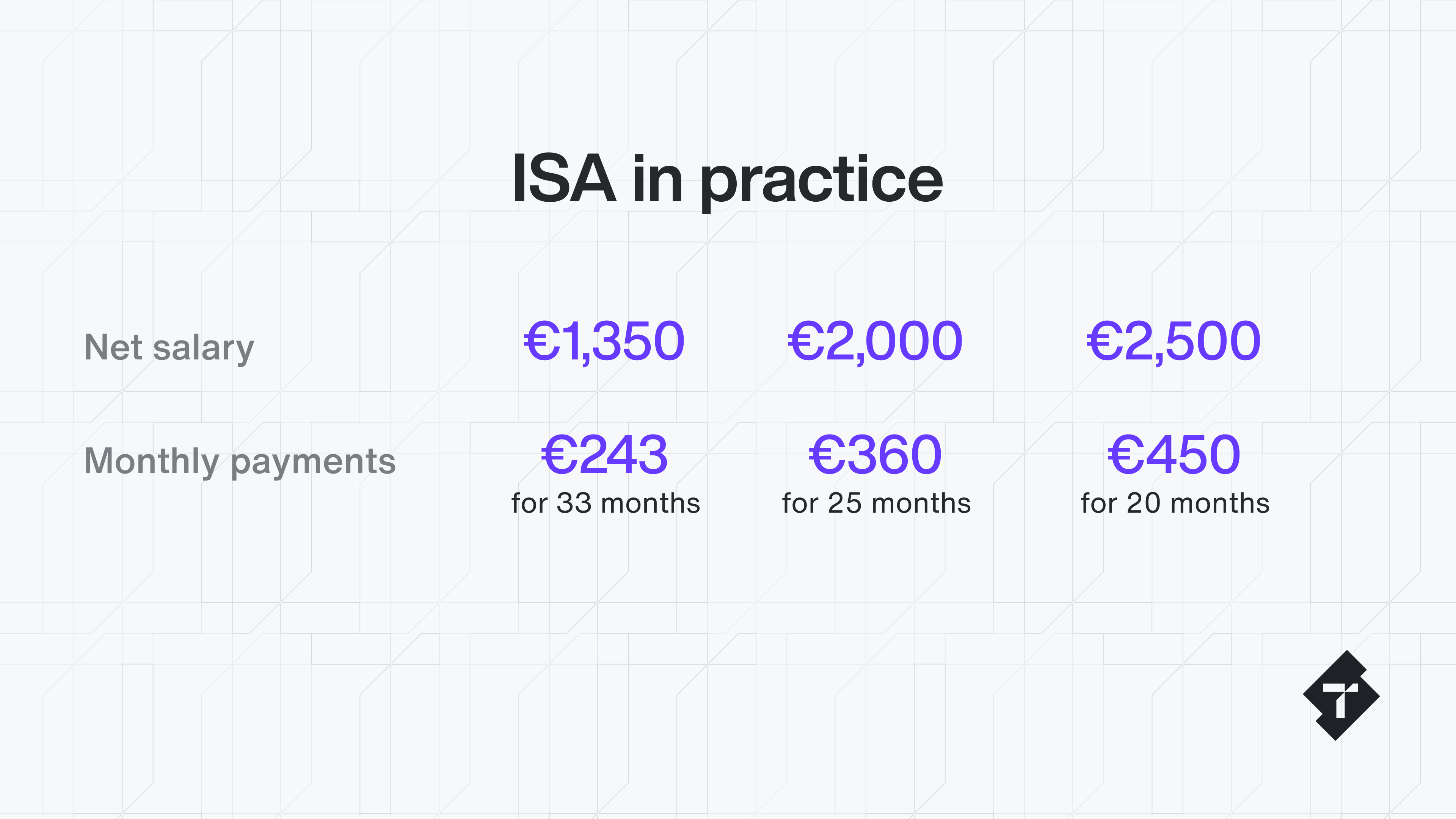Click the €360 monthly payment amount
The width and height of the screenshot is (1456, 819).
[875, 455]
